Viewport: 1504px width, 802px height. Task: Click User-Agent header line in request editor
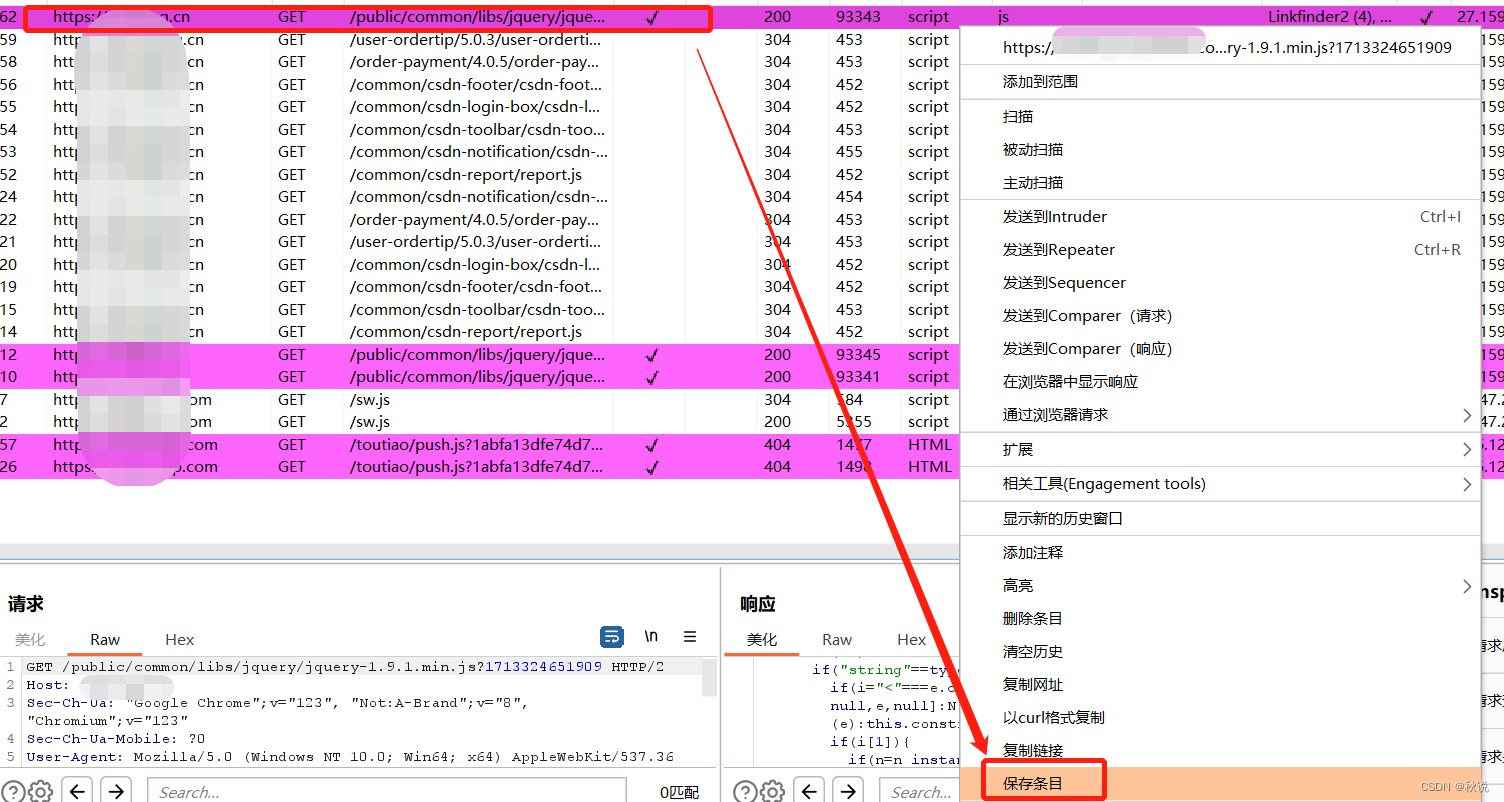350,756
